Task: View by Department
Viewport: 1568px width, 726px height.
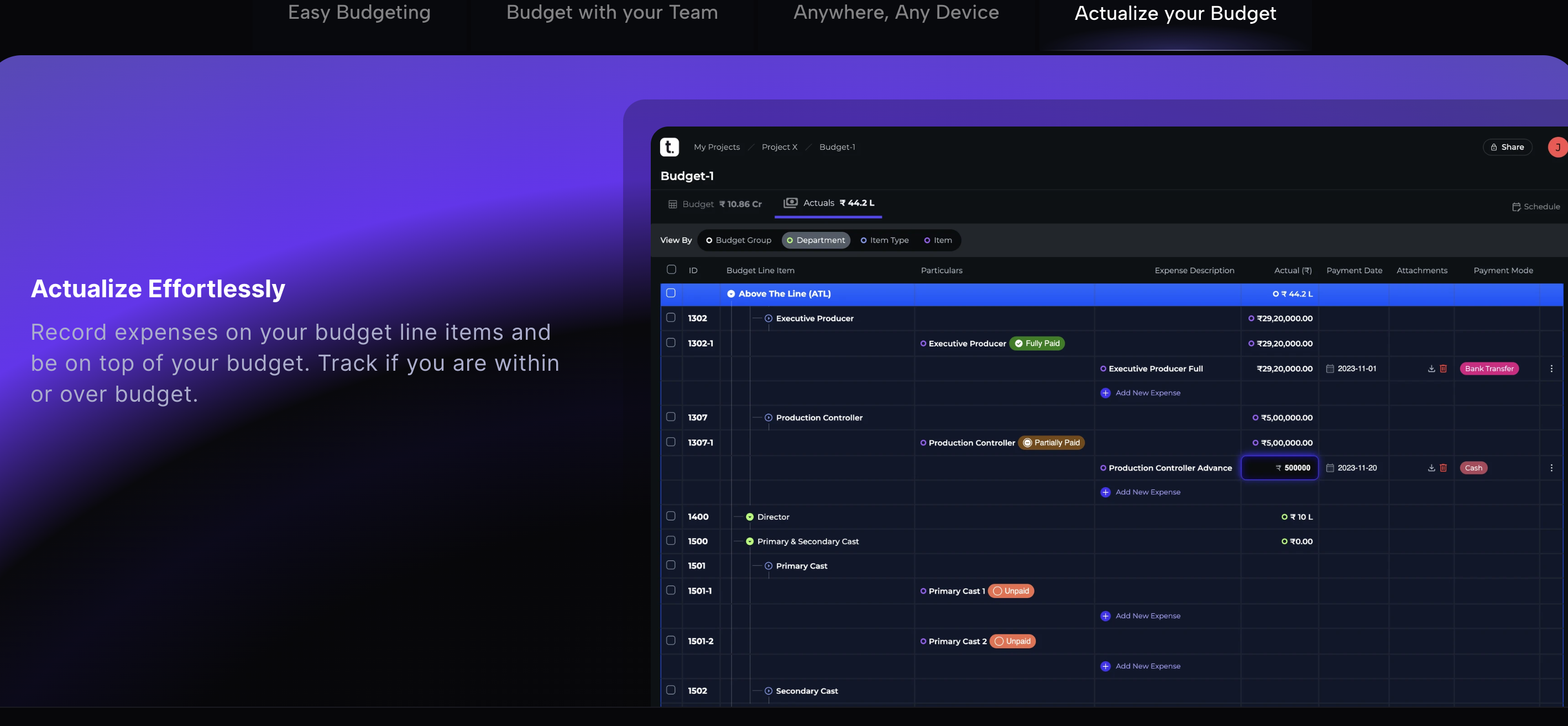Action: [816, 240]
